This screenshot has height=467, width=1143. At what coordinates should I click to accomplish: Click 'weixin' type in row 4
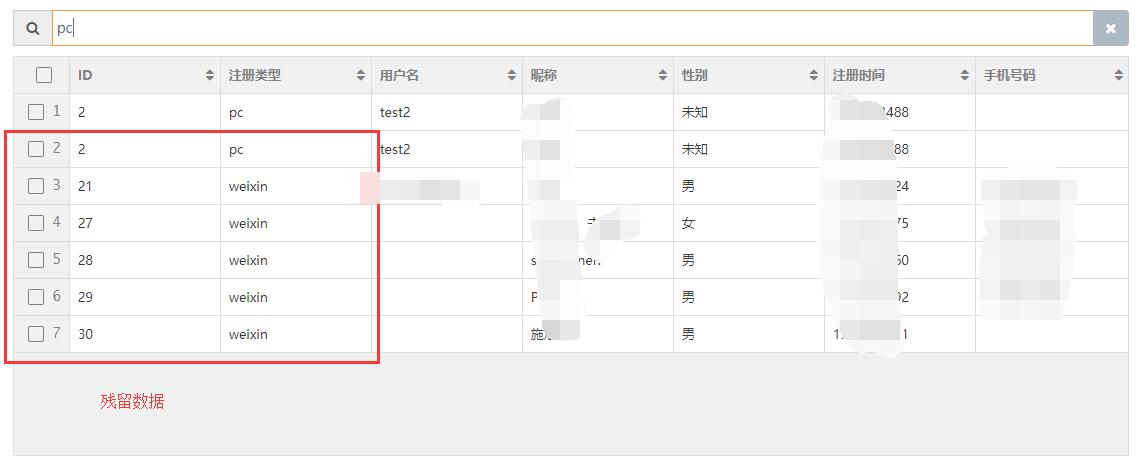[x=249, y=224]
